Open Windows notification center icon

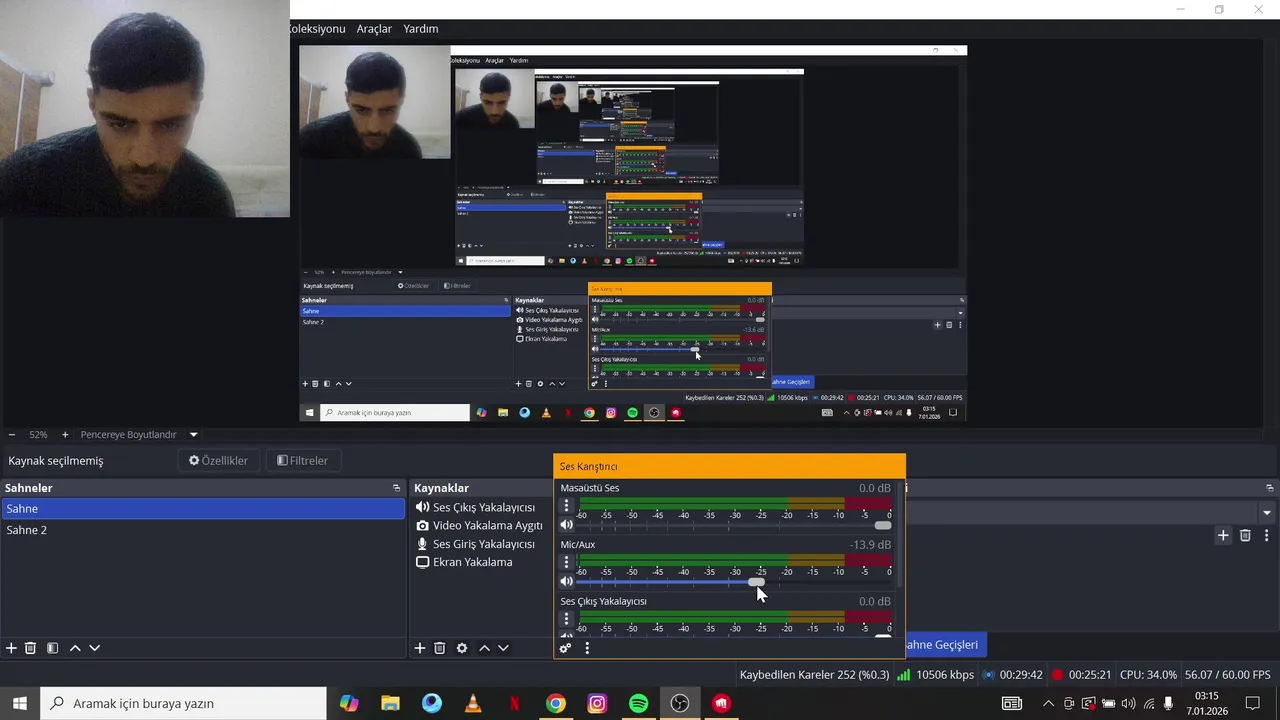click(1252, 703)
